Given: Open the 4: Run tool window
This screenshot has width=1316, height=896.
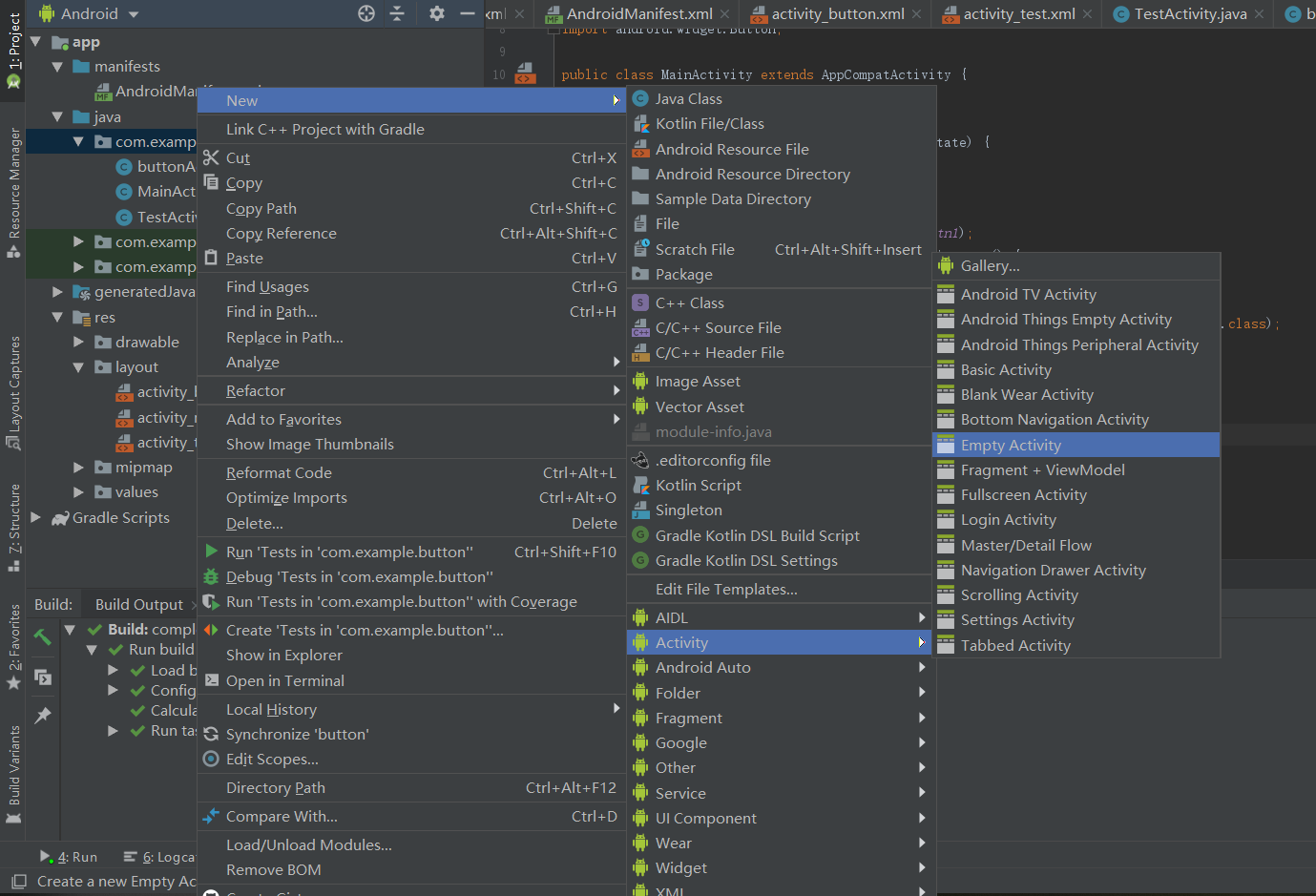Looking at the screenshot, I should pyautogui.click(x=68, y=857).
